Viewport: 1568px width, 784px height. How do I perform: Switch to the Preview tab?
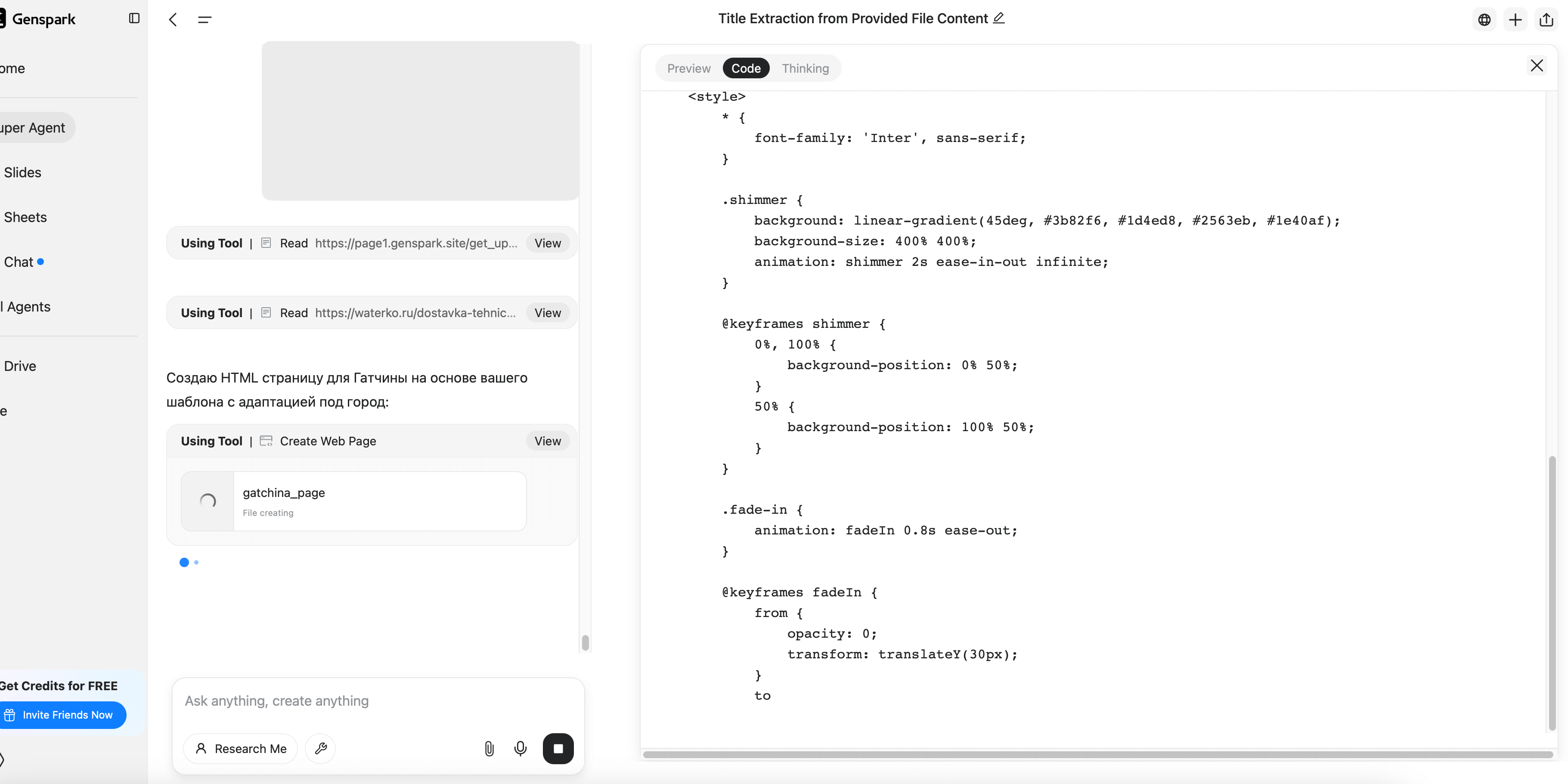[688, 68]
